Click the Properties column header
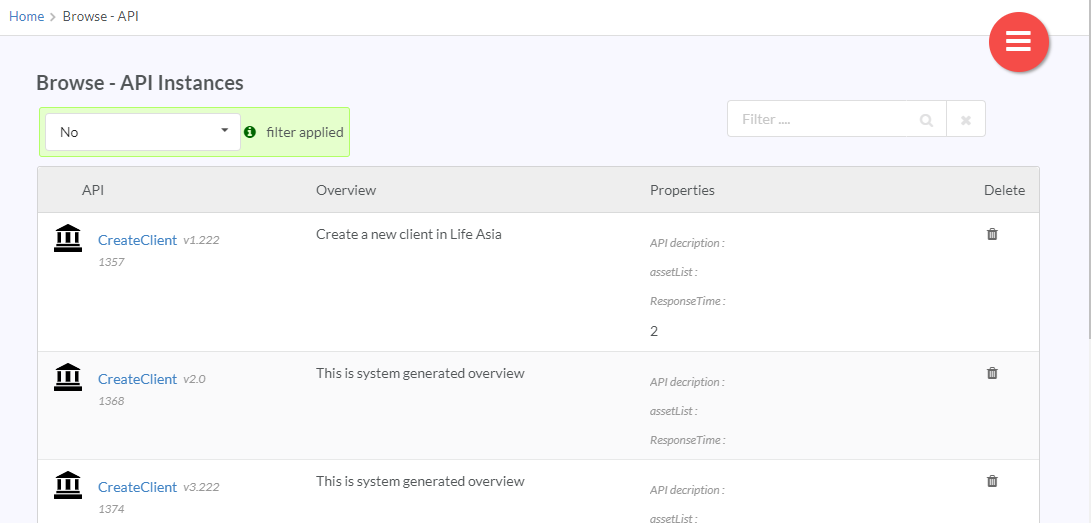1091x523 pixels. pos(682,190)
